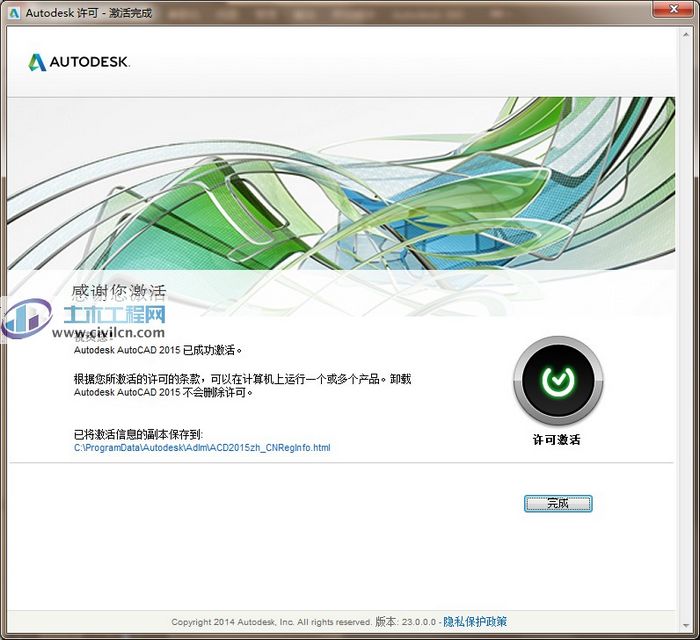700x640 pixels.
Task: Click the 感谢您激活 heading text
Action: coord(119,291)
